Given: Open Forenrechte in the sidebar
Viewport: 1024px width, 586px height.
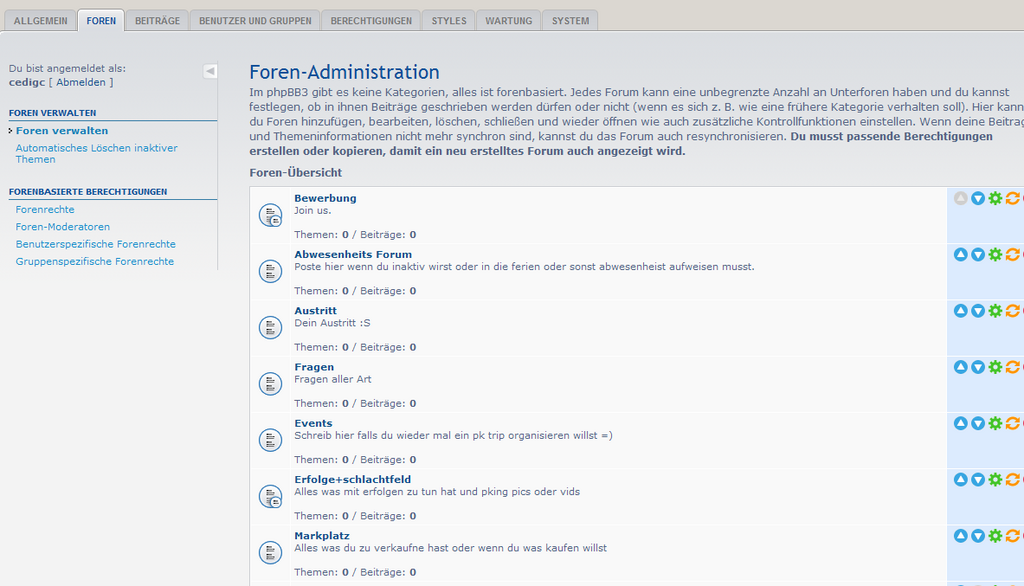Looking at the screenshot, I should point(45,210).
